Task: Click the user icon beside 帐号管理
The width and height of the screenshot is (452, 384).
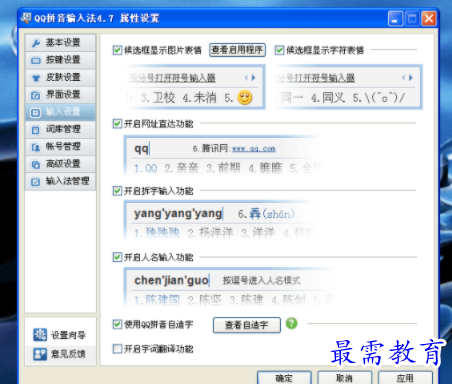Action: (36, 147)
